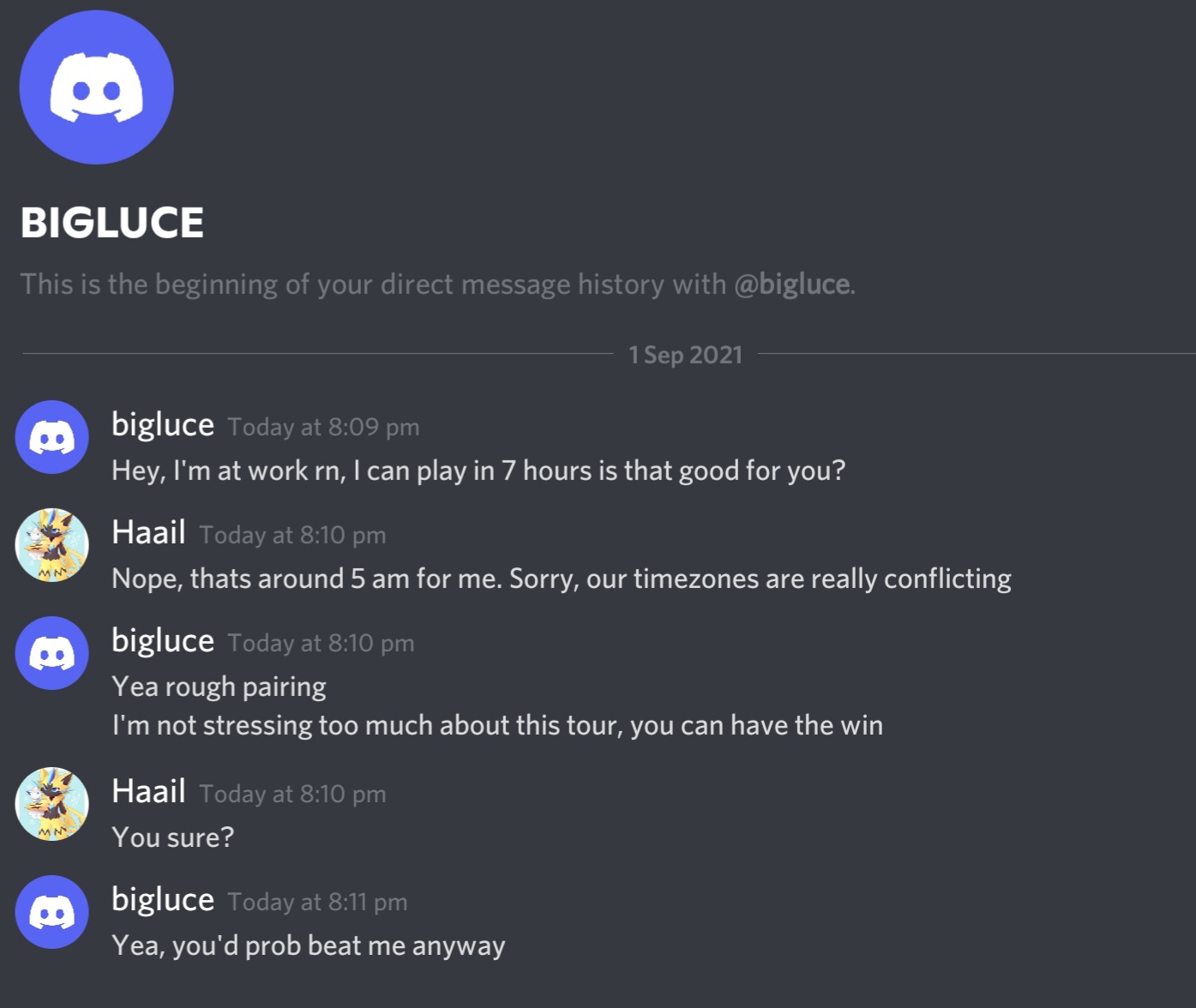Click bigluce's avatar beside the 8:11 pm message
Image resolution: width=1196 pixels, height=1008 pixels.
52,912
